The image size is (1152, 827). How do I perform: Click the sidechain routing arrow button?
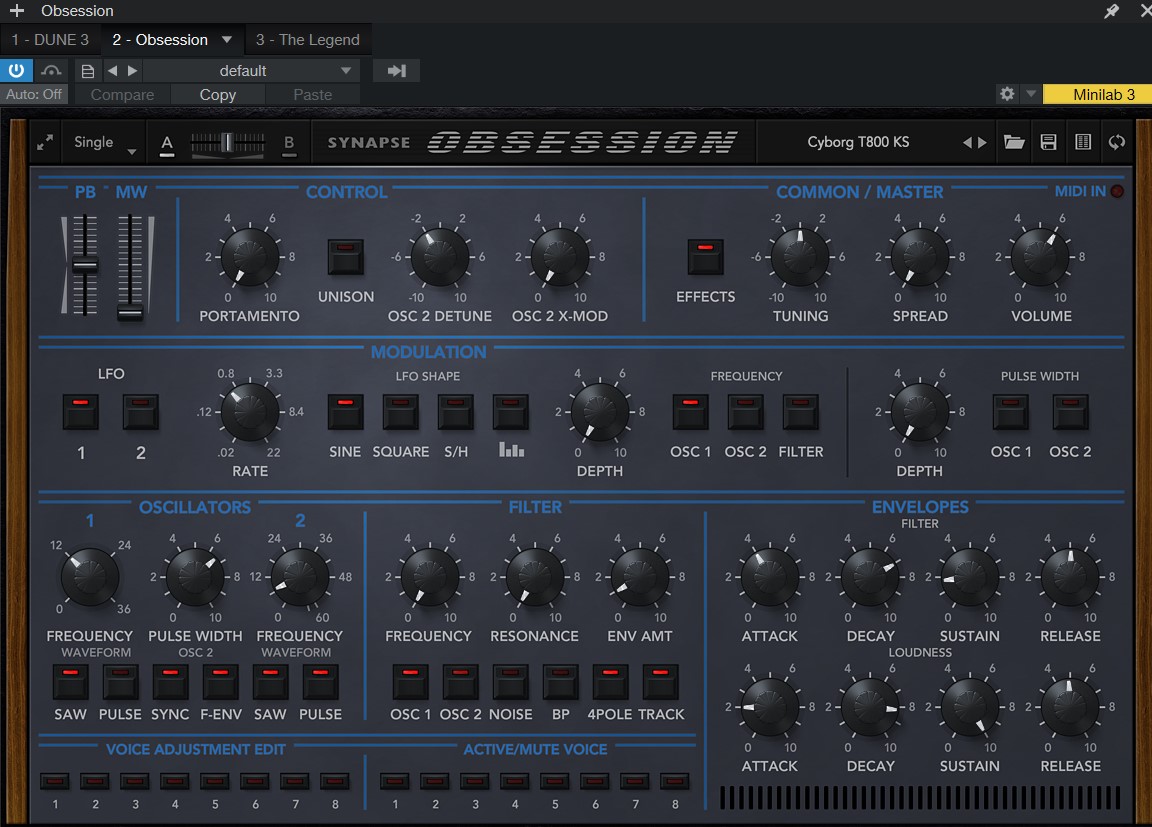(397, 71)
